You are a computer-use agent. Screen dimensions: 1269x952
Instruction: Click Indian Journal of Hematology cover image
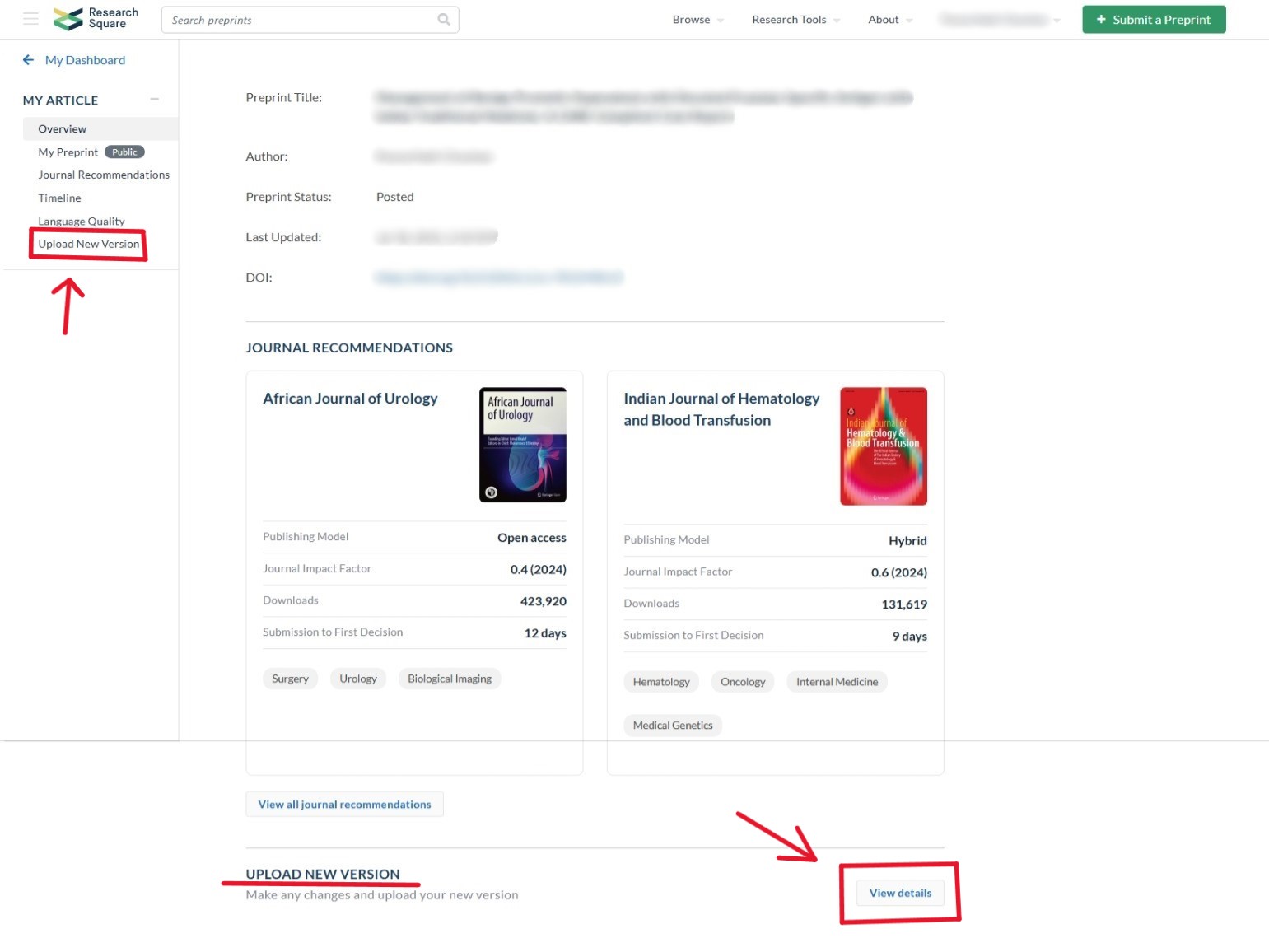point(884,446)
